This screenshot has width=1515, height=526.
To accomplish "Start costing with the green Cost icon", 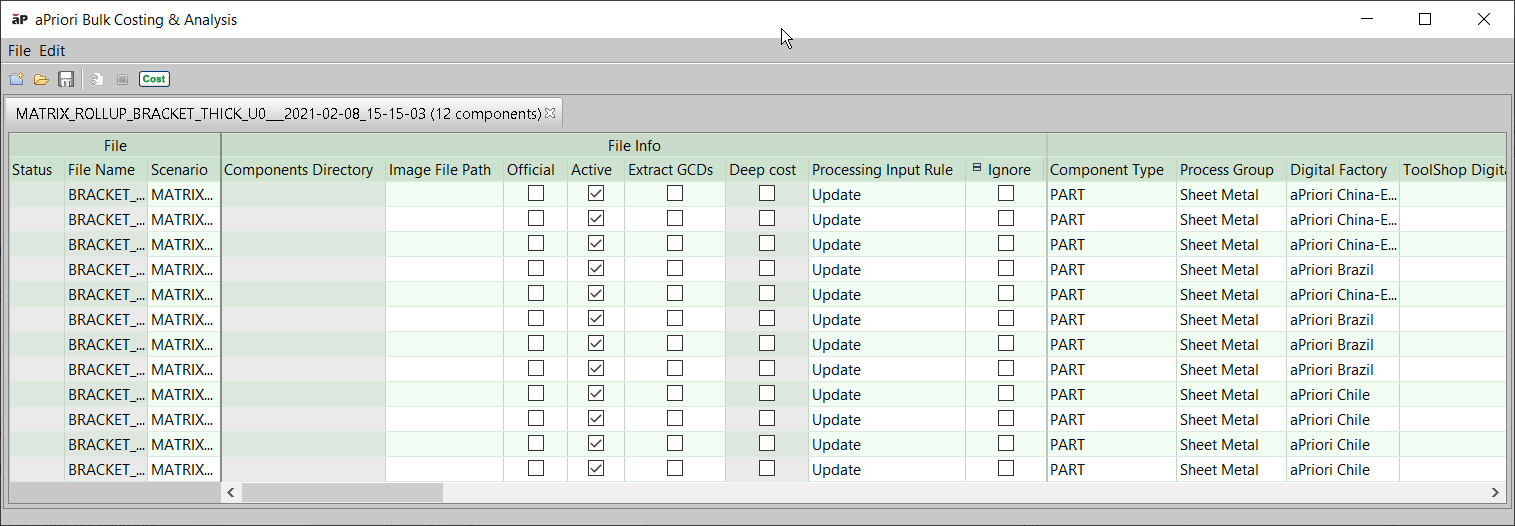I will [154, 79].
